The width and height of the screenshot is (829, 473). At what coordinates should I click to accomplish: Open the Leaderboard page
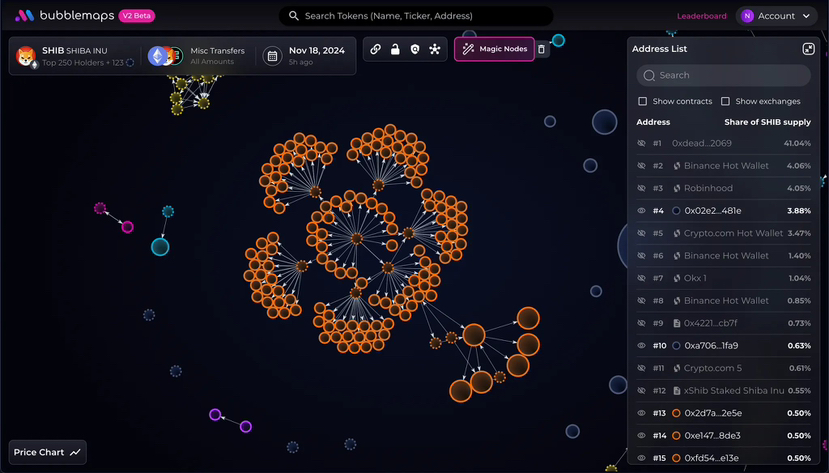702,16
